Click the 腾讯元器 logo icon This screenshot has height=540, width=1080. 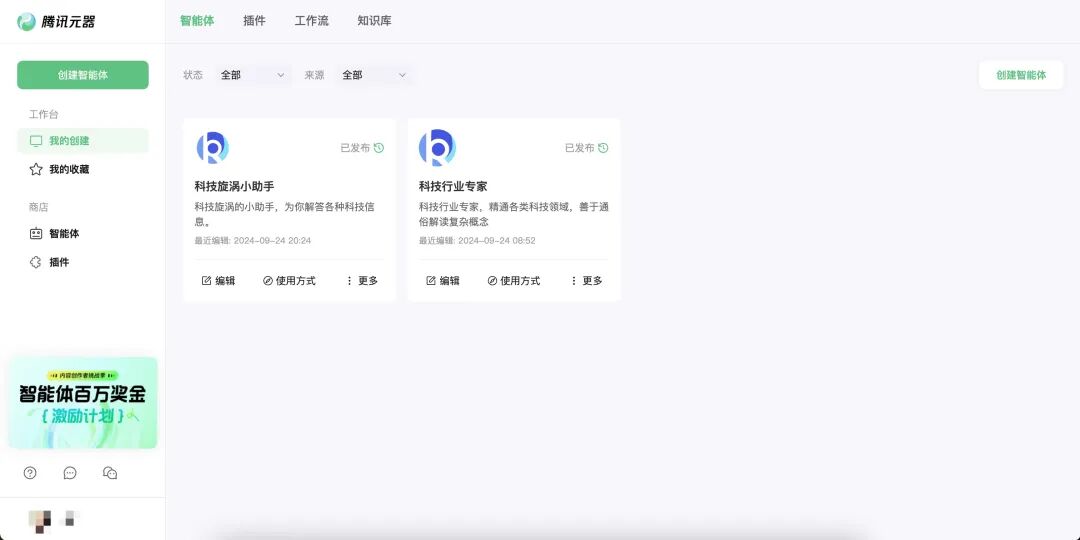coord(26,21)
